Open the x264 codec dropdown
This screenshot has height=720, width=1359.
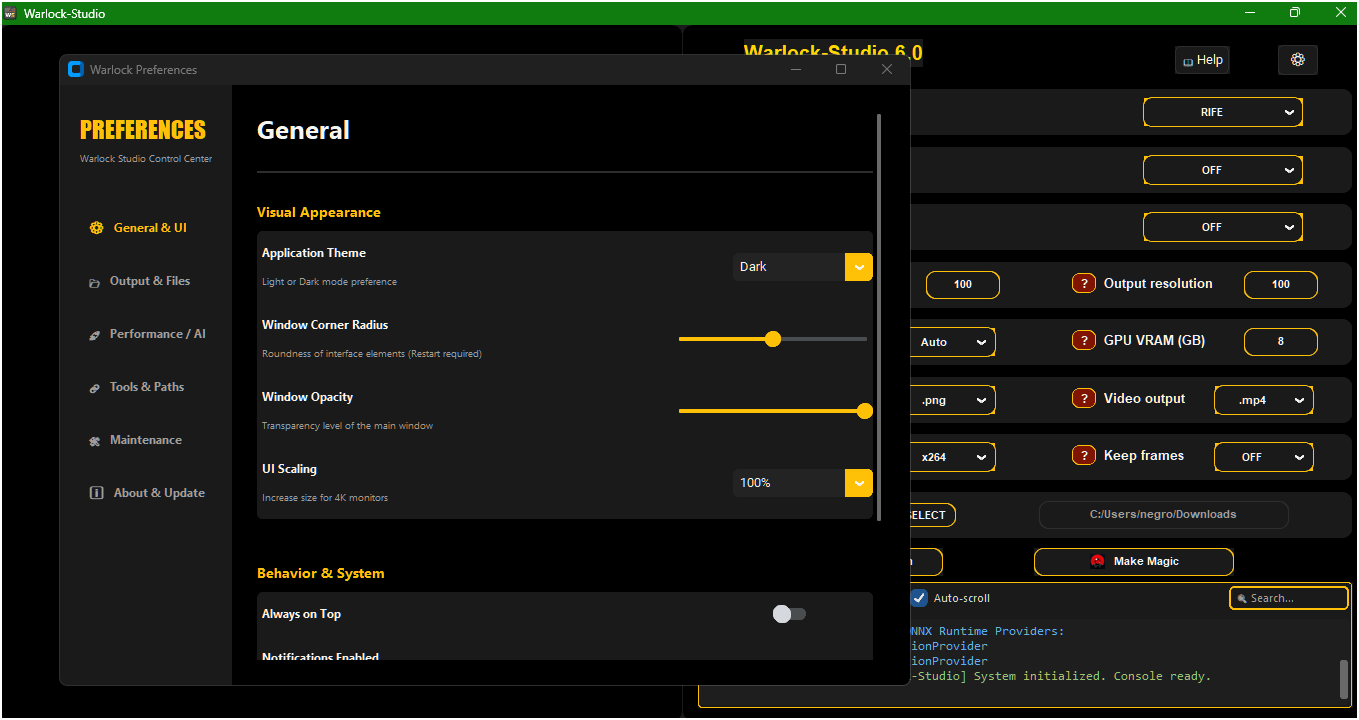[x=953, y=457]
